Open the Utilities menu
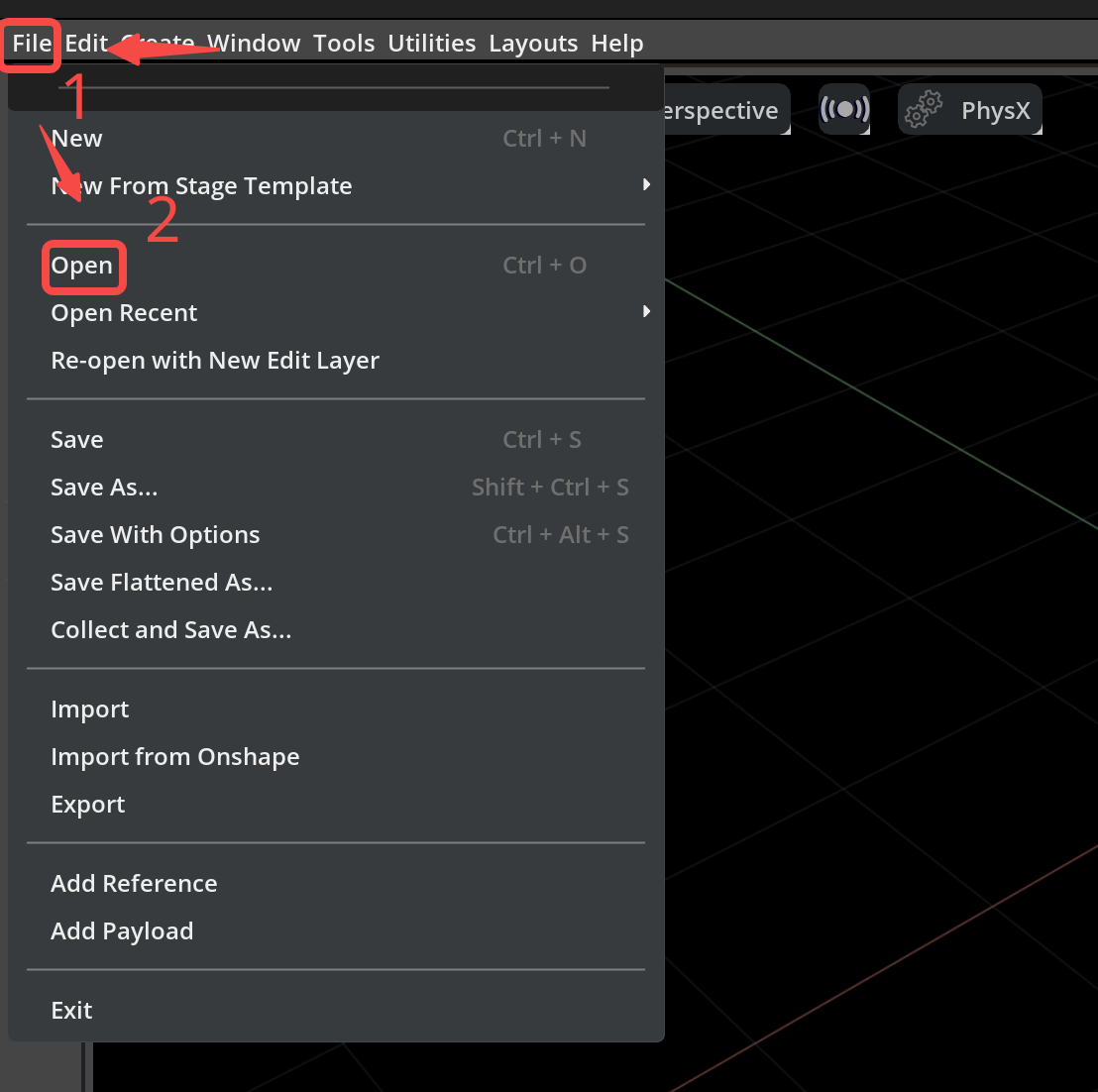Viewport: 1098px width, 1092px height. coord(431,44)
